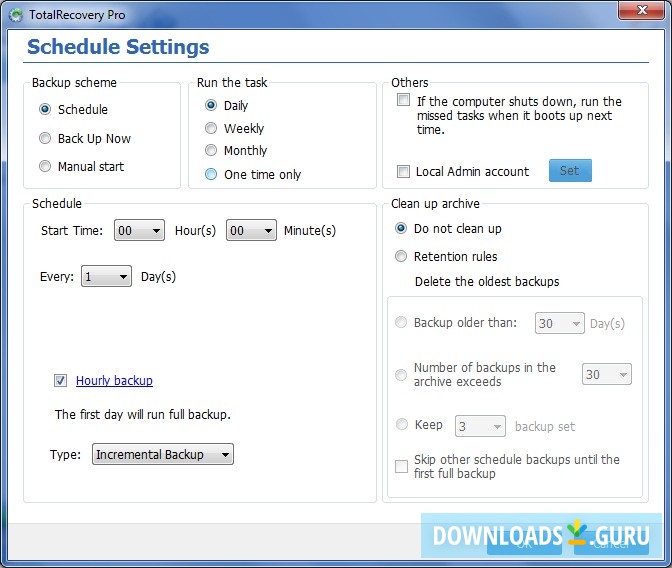The height and width of the screenshot is (568, 672).
Task: Click the Schedule Settings heading
Action: tap(118, 47)
